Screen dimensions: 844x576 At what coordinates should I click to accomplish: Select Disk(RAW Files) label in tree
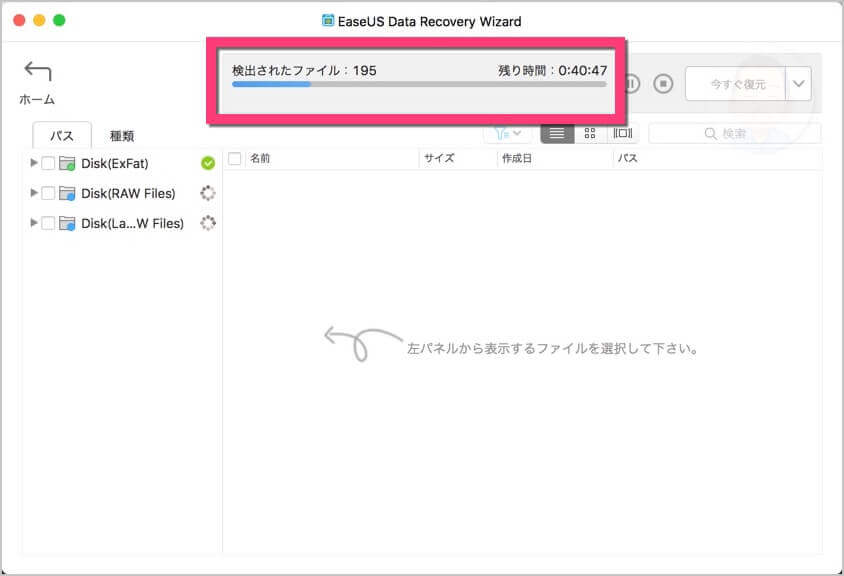coord(128,193)
